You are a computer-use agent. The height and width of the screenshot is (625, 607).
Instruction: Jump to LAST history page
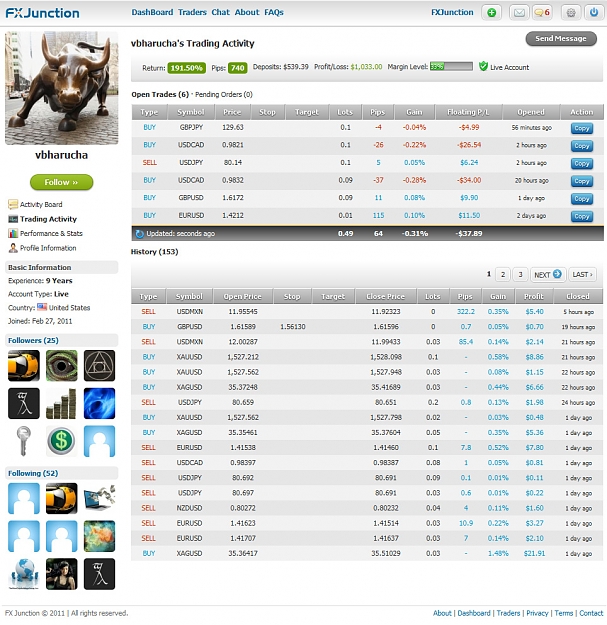582,275
